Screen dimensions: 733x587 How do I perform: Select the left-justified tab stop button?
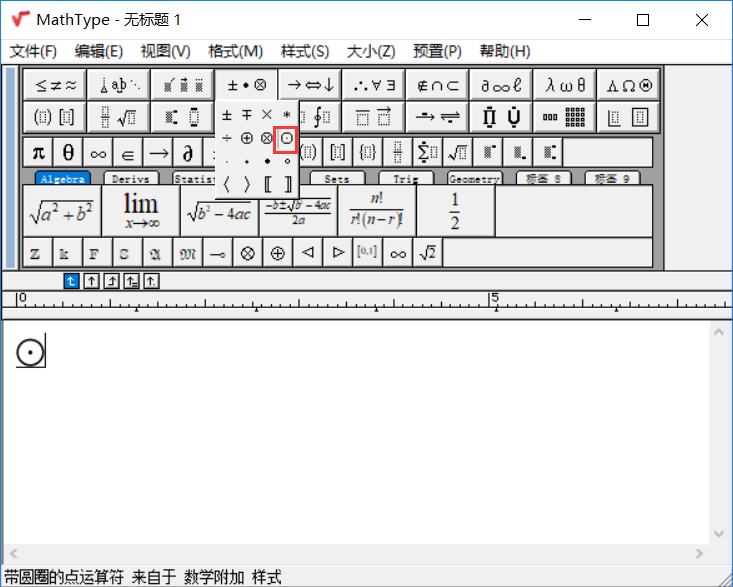pyautogui.click(x=71, y=281)
